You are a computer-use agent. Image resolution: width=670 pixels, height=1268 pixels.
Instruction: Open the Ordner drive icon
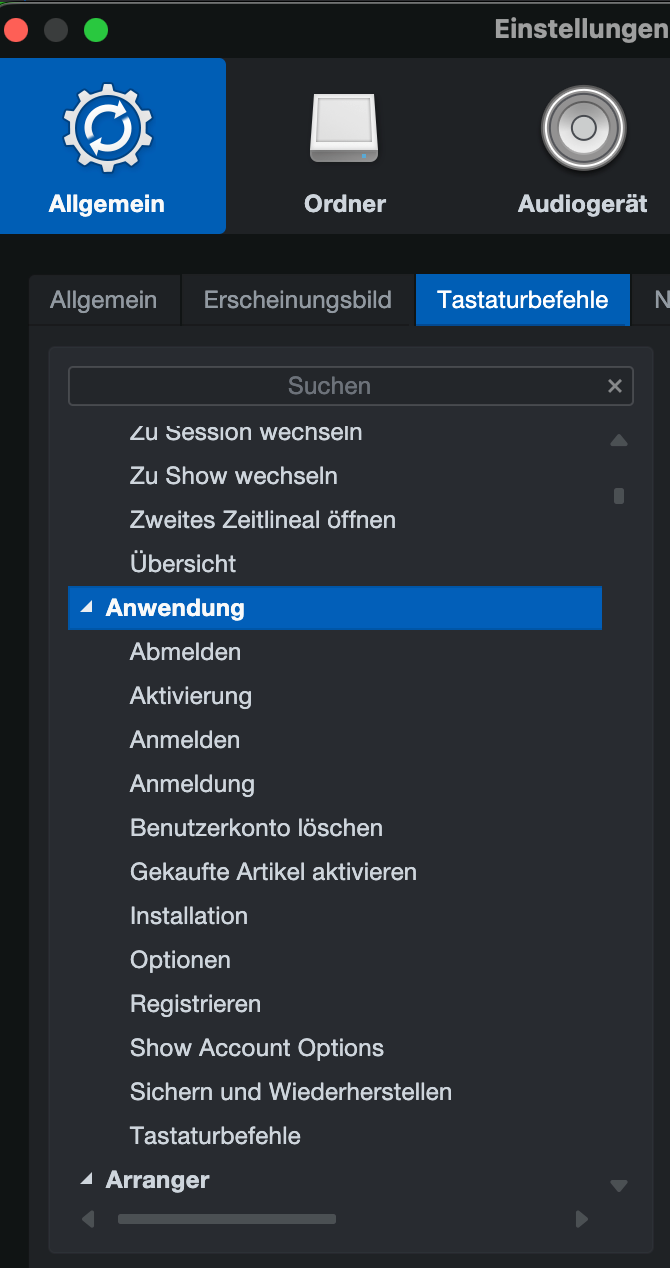(x=344, y=130)
